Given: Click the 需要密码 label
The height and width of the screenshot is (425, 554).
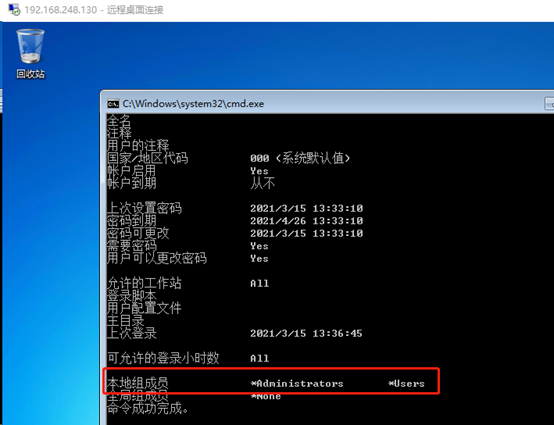Looking at the screenshot, I should (132, 246).
